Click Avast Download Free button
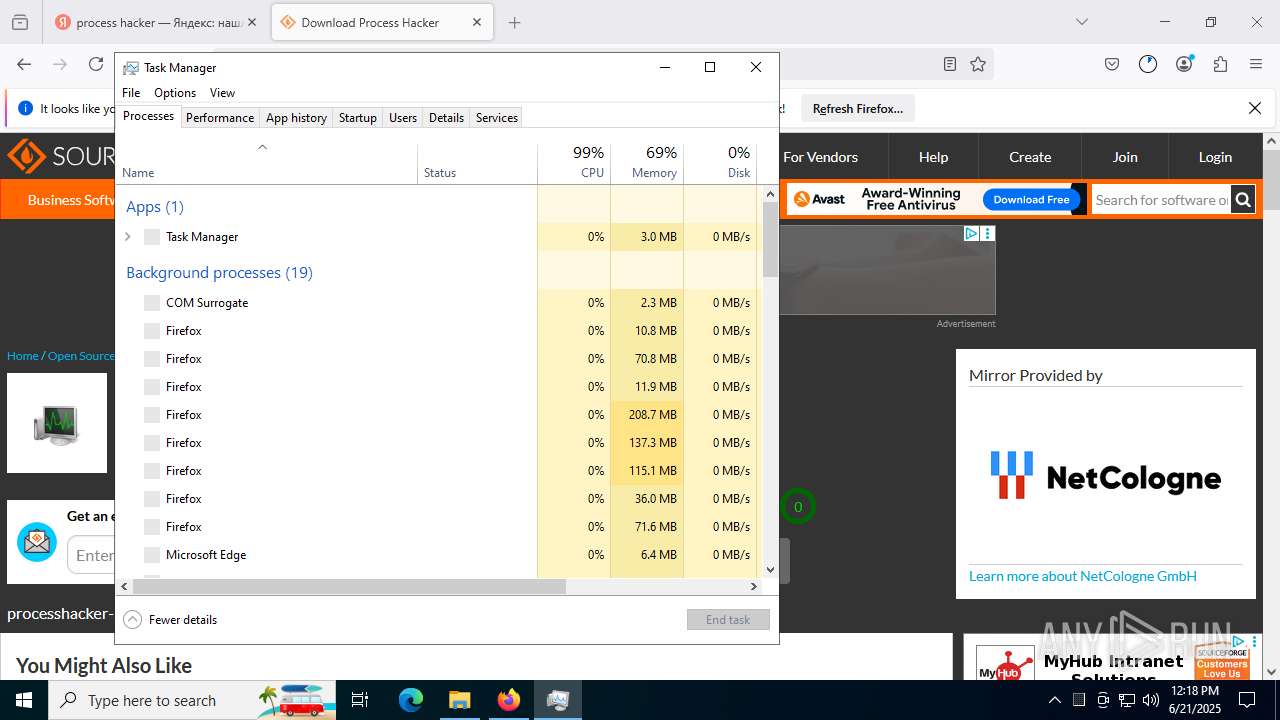This screenshot has height=720, width=1280. [1031, 200]
